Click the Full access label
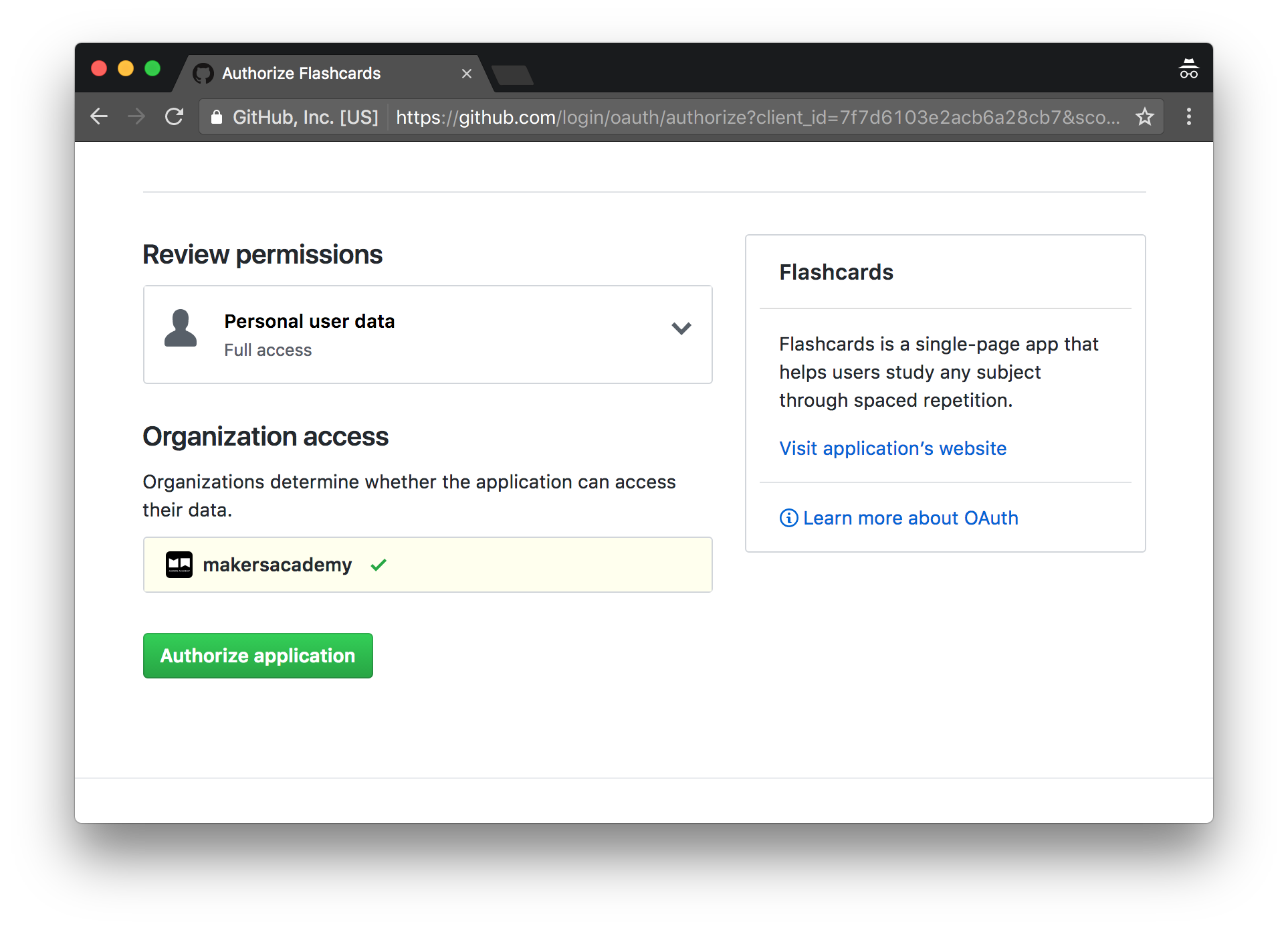The height and width of the screenshot is (930, 1288). [x=267, y=350]
